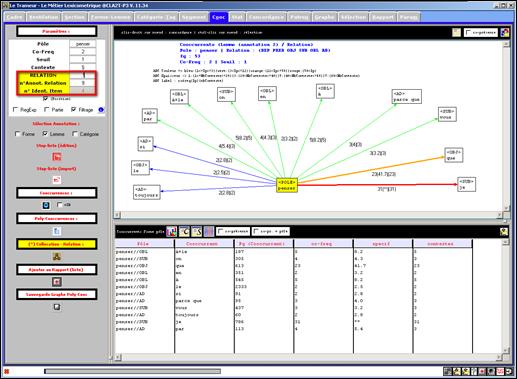Enable the Forme annotation checkbox

[x=17, y=134]
